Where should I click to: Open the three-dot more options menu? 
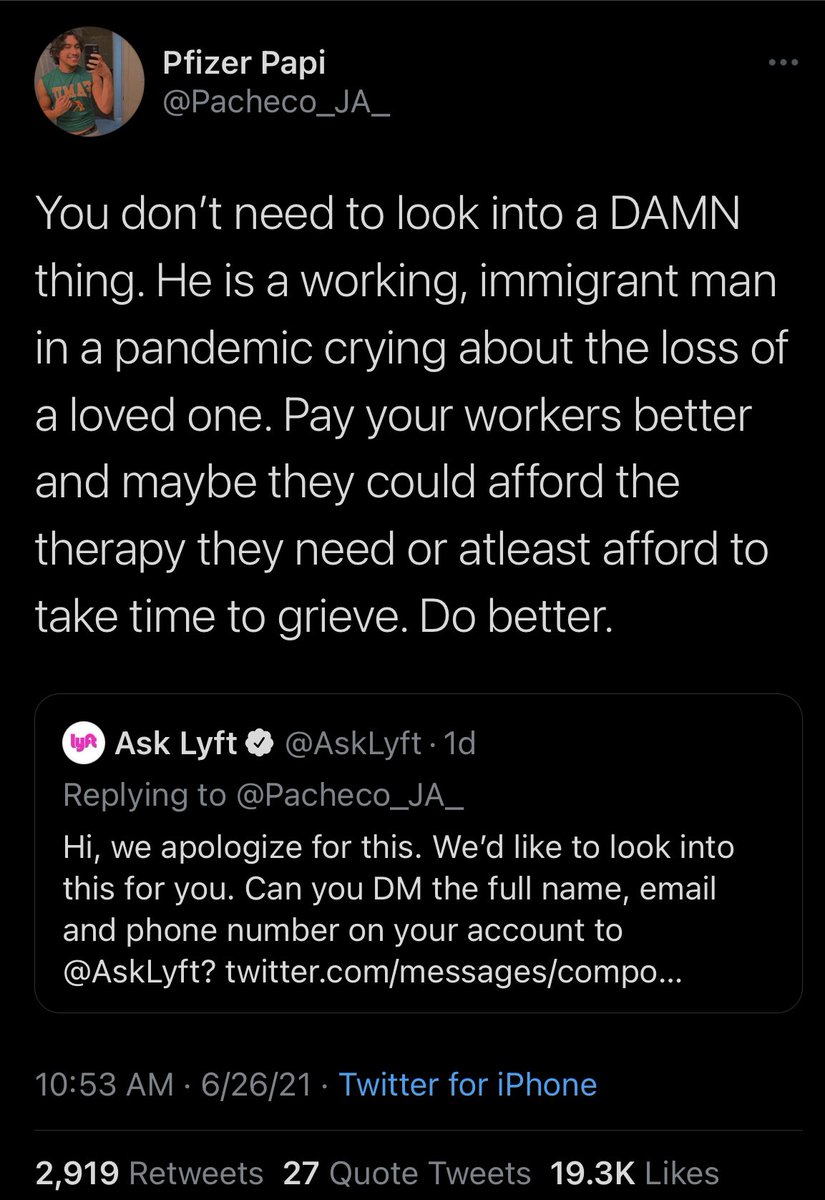(778, 62)
